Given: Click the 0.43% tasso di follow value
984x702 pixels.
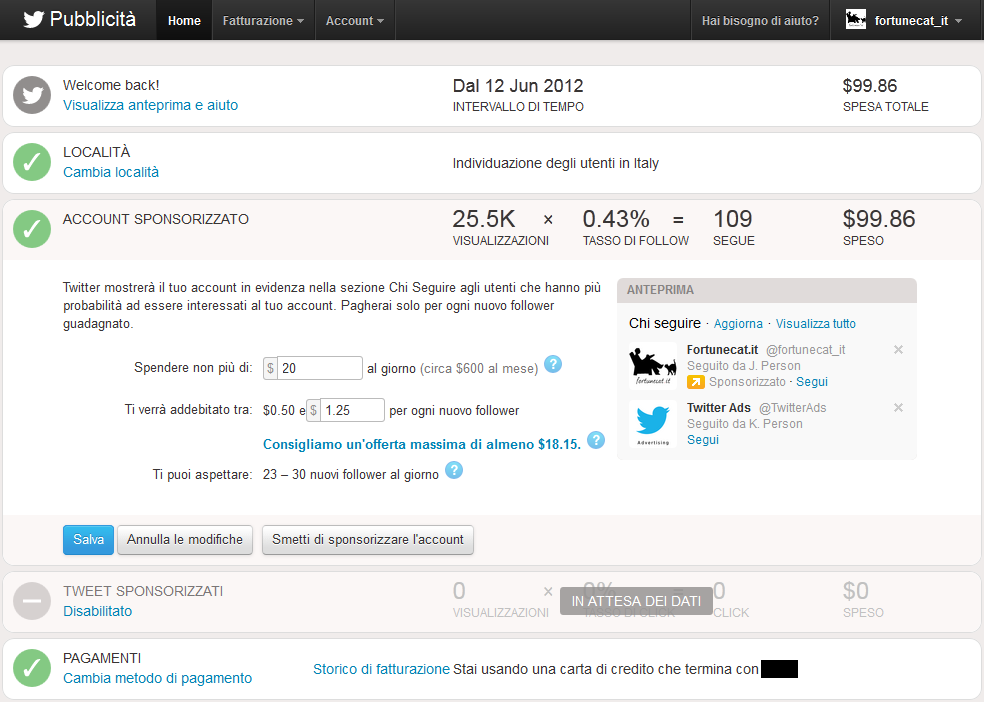Looking at the screenshot, I should (616, 219).
